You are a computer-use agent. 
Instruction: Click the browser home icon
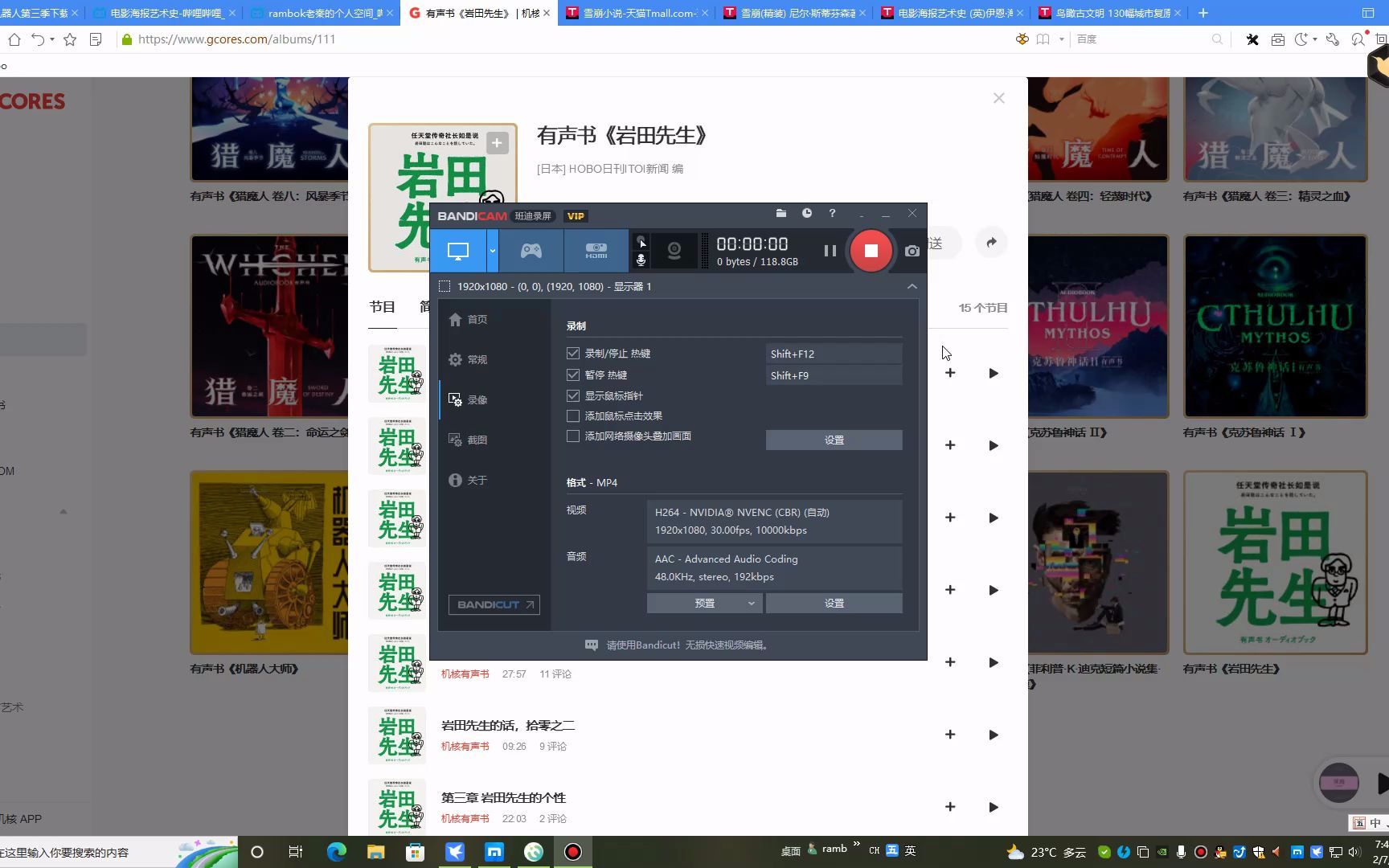tap(14, 39)
